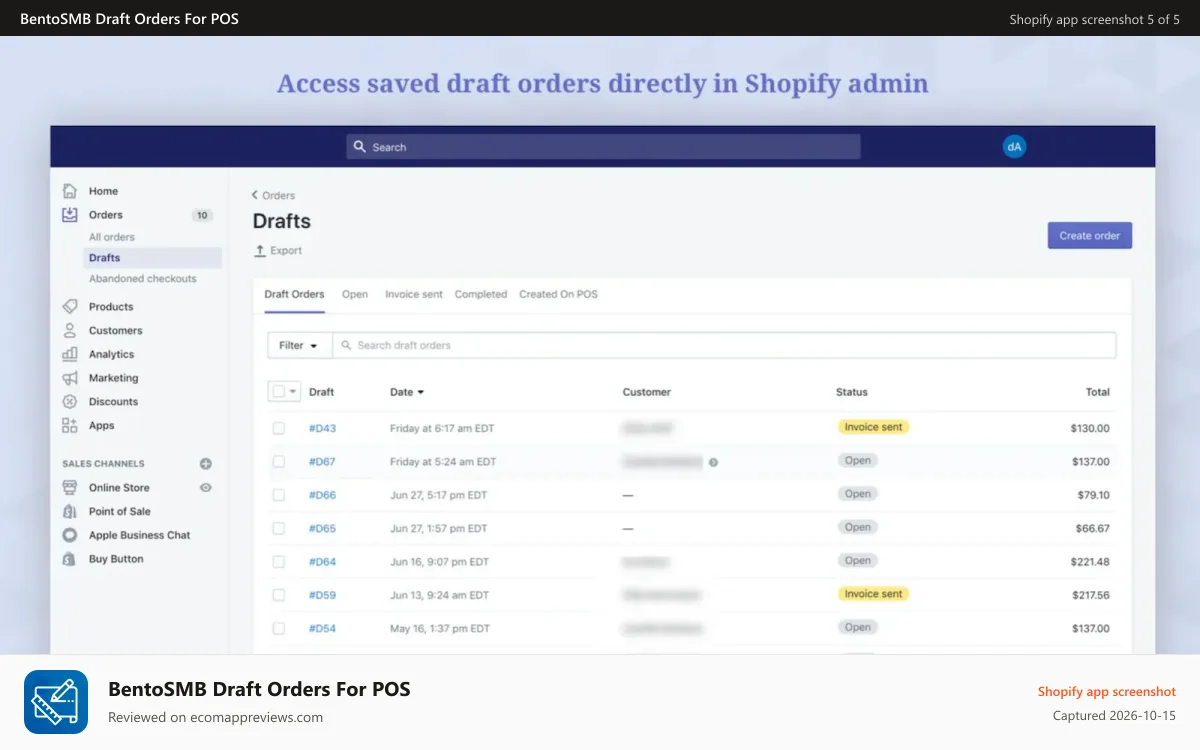Screen dimensions: 1200x750
Task: Open Drafts in sidebar
Action: pyautogui.click(x=153, y=258)
